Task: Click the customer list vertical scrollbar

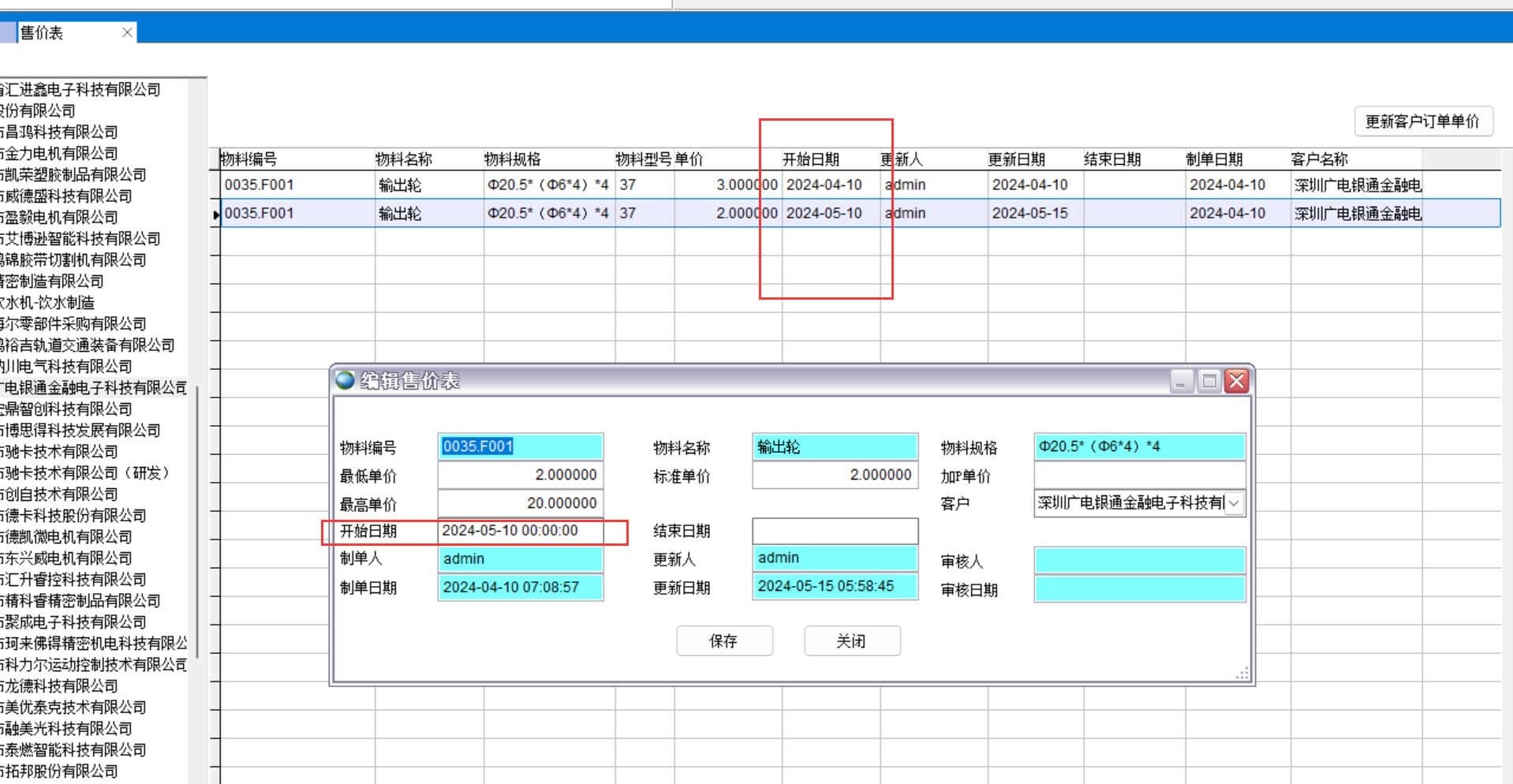Action: pos(197,521)
